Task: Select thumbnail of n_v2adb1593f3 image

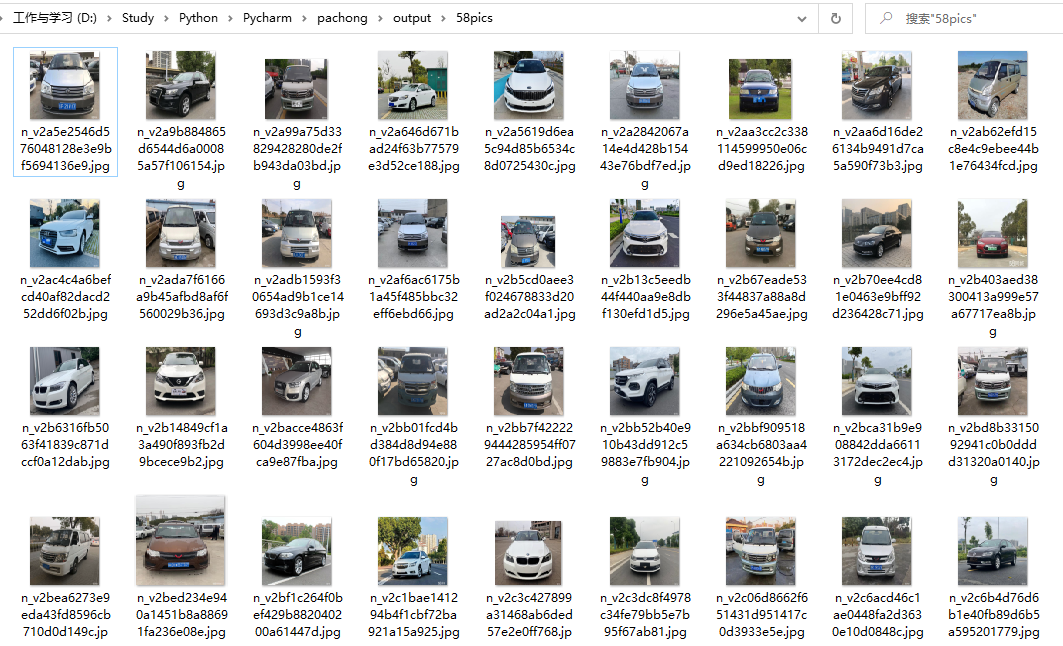Action: click(x=297, y=233)
